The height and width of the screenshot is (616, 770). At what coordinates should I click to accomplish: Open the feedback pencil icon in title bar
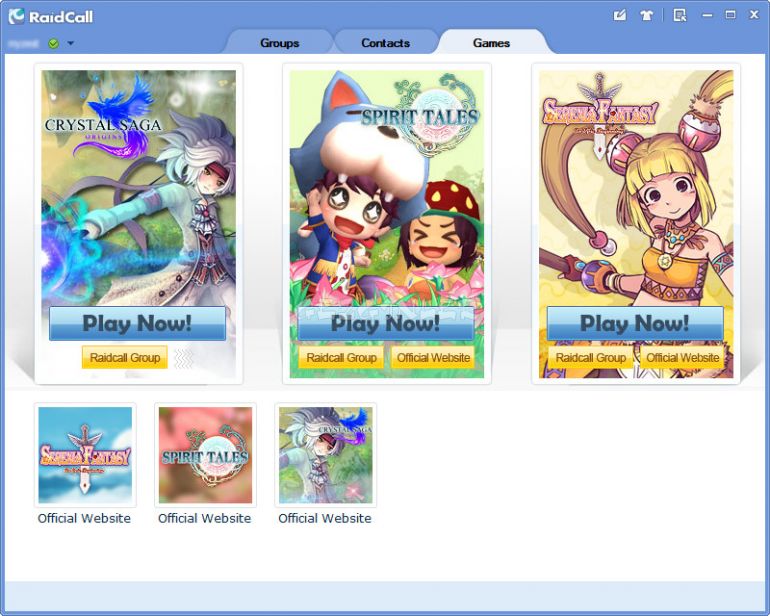coord(620,15)
